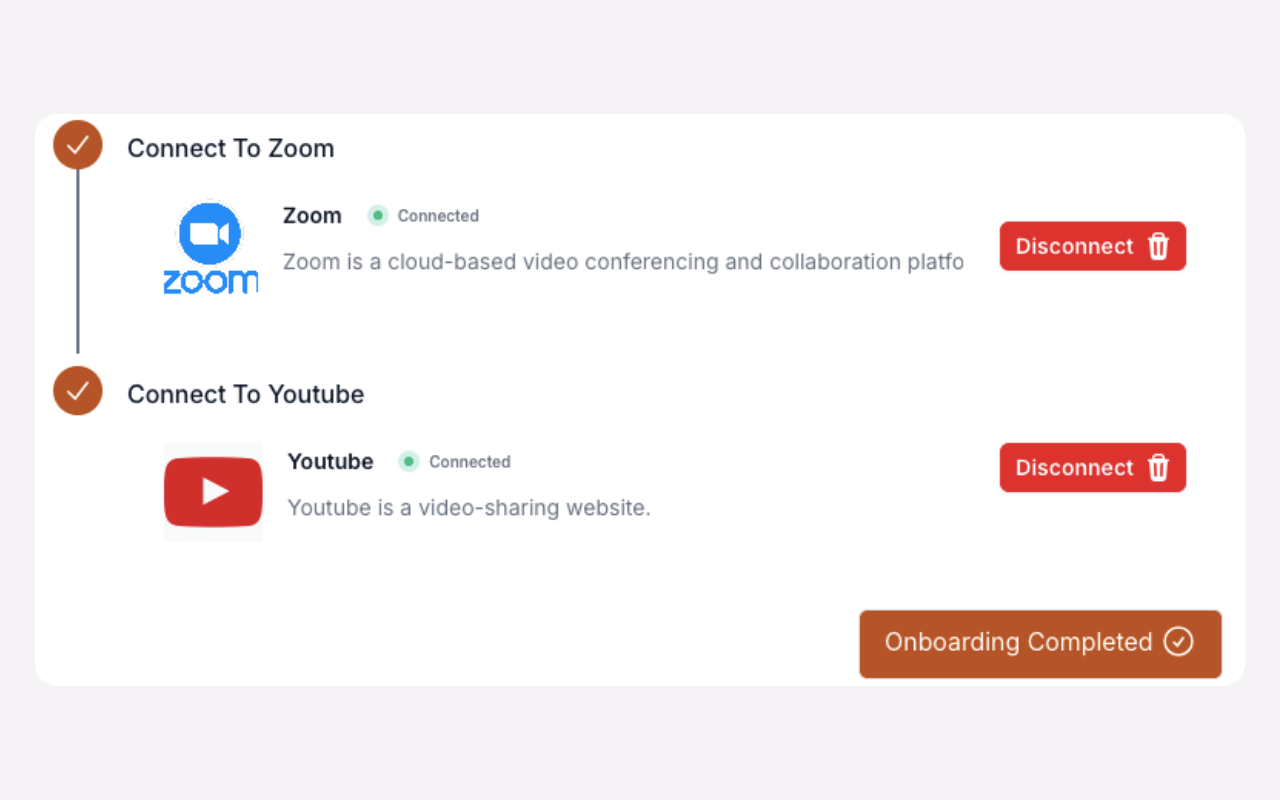The image size is (1280, 800).
Task: Click the Zoom application logo
Action: click(210, 246)
